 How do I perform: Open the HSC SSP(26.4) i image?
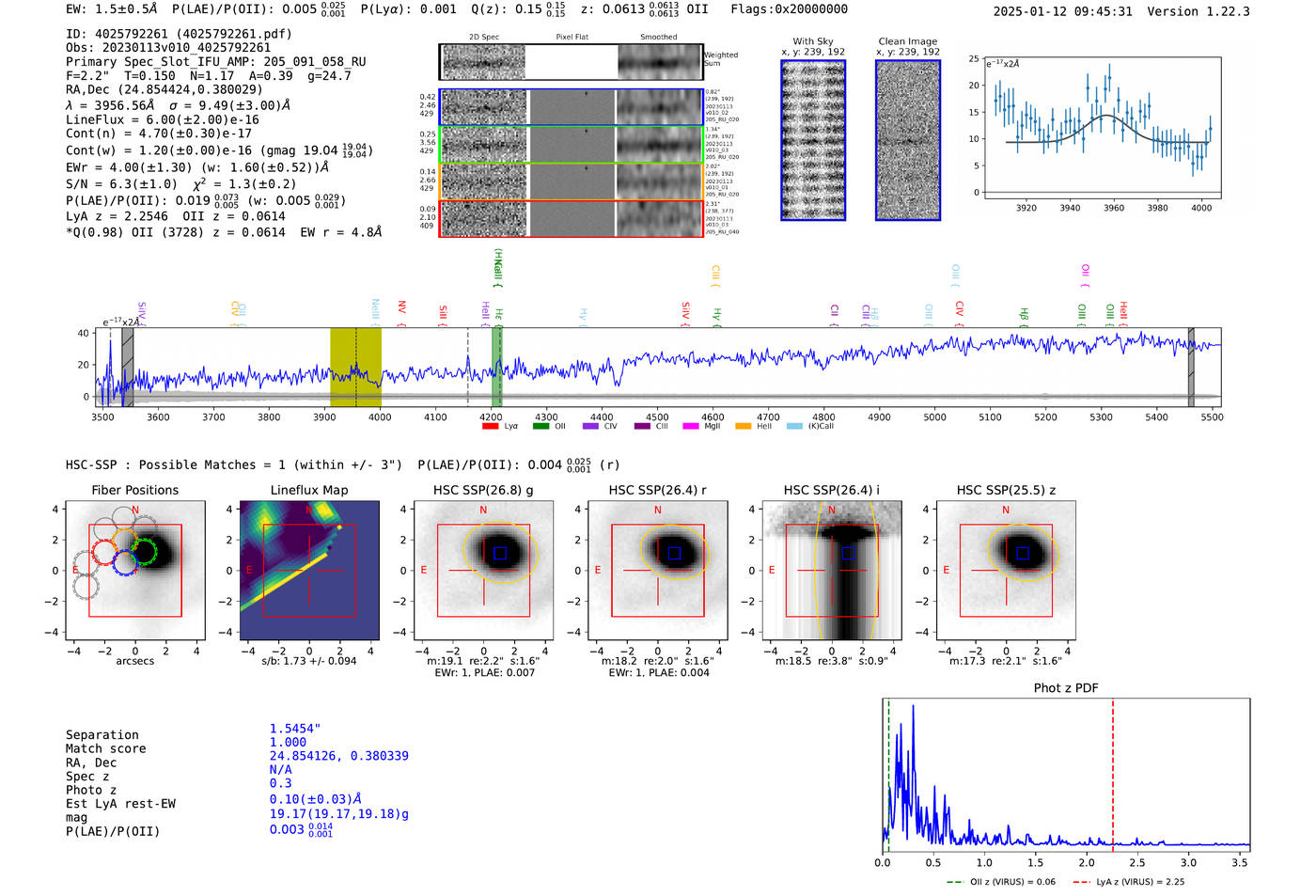832,571
